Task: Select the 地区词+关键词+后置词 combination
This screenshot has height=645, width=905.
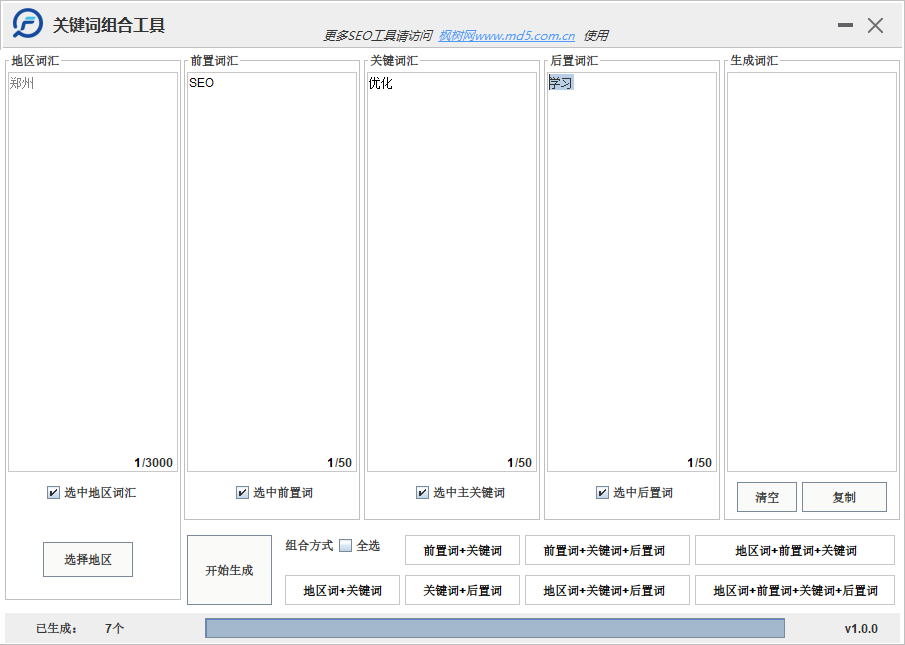Action: pos(607,590)
